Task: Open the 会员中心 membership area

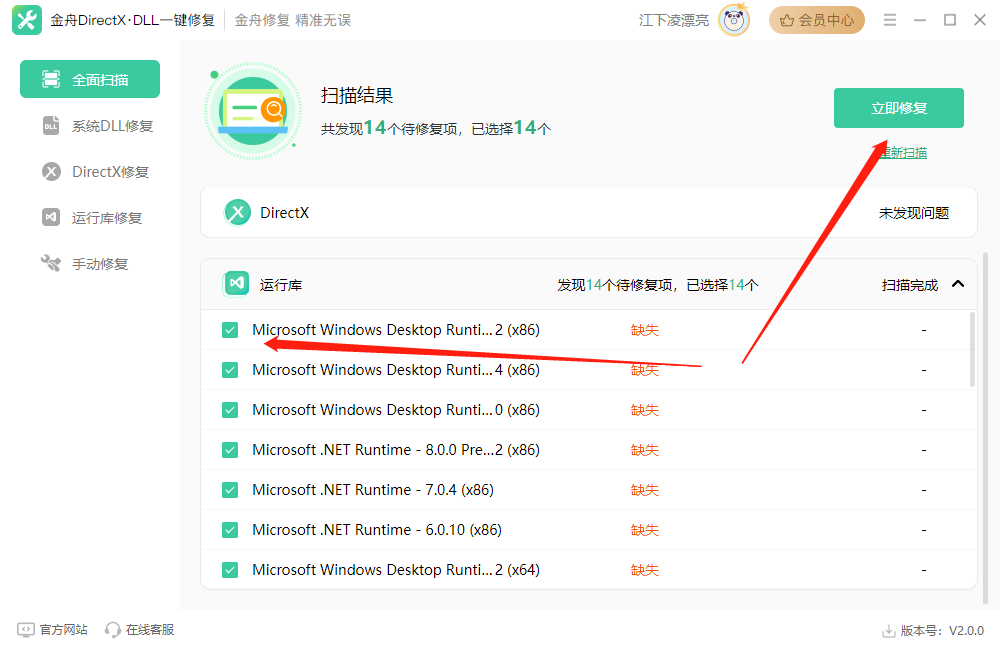Action: coord(817,19)
